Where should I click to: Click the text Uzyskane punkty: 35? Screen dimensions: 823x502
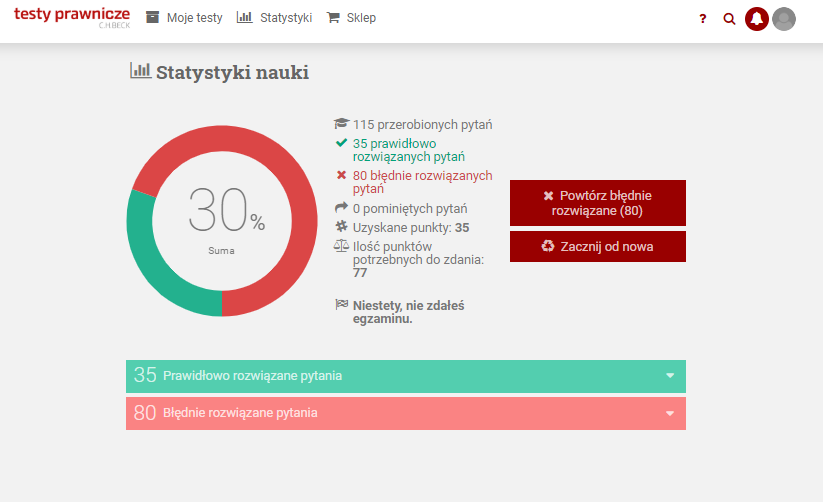click(411, 227)
